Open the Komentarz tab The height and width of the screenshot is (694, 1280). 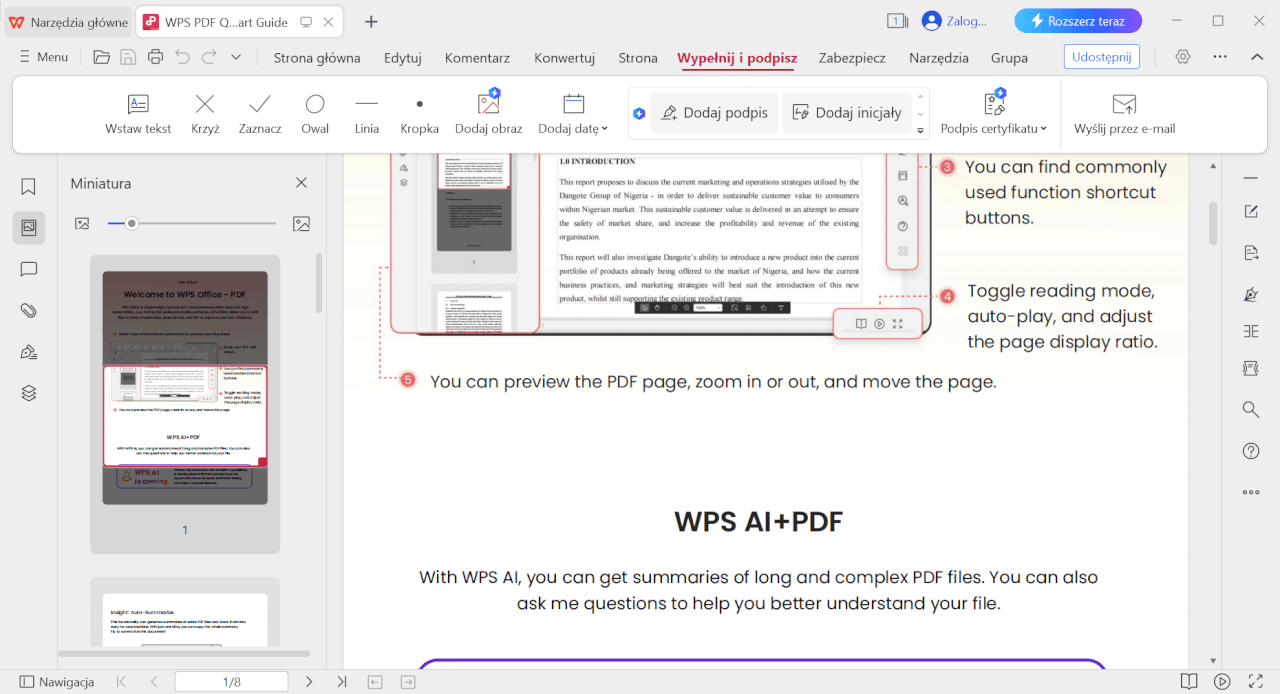(x=477, y=58)
